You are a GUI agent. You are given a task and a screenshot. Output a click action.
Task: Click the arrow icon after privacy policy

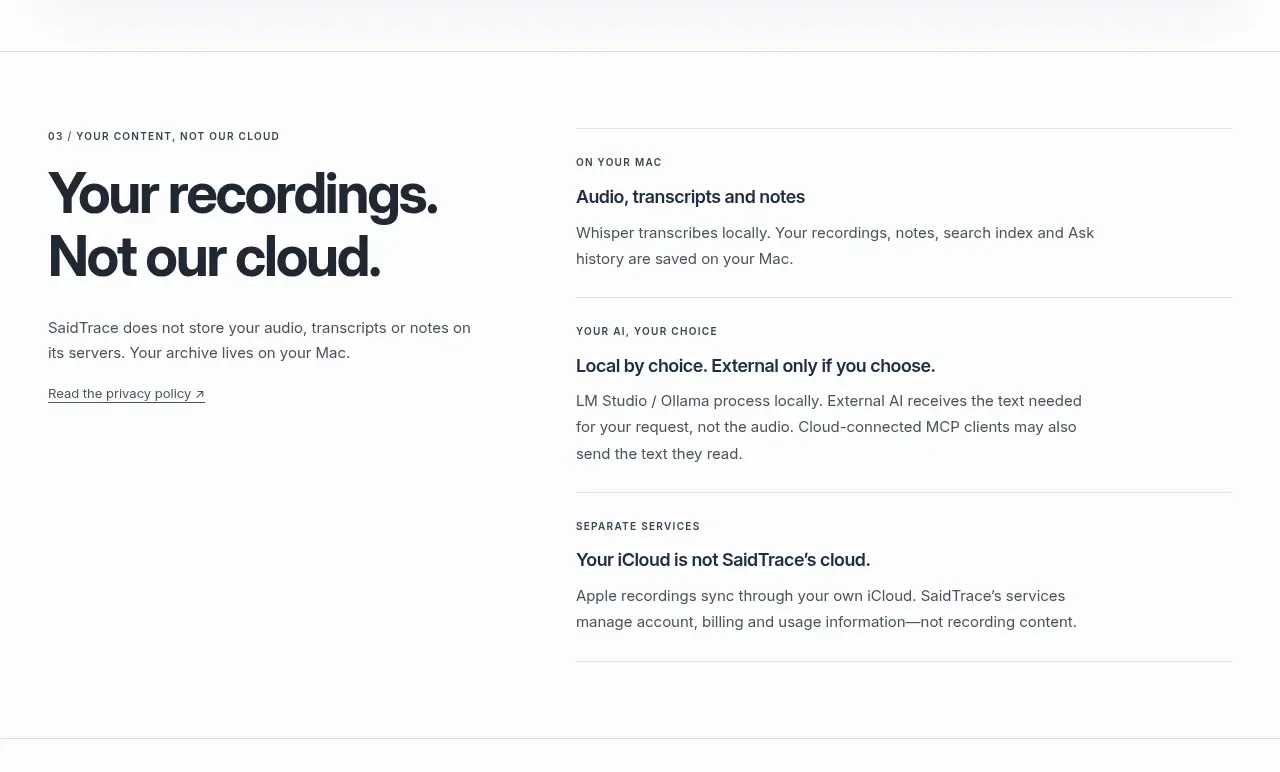(x=200, y=394)
